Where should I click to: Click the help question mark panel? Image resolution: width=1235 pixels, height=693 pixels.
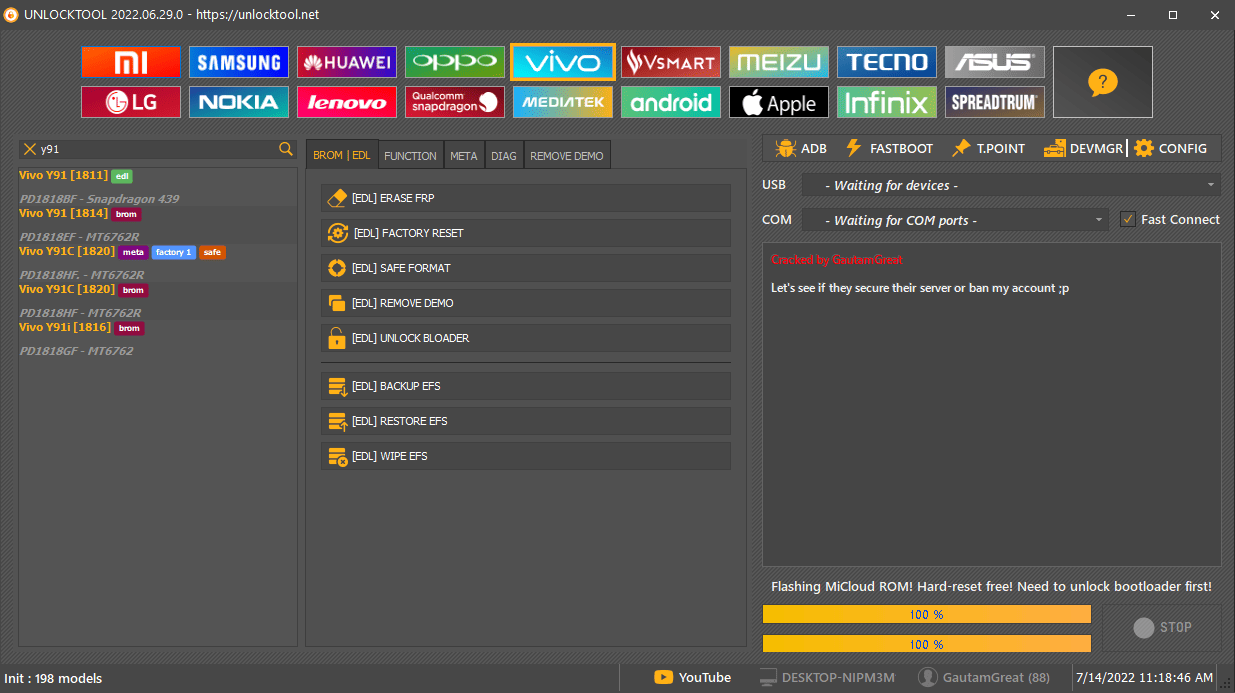click(1102, 82)
